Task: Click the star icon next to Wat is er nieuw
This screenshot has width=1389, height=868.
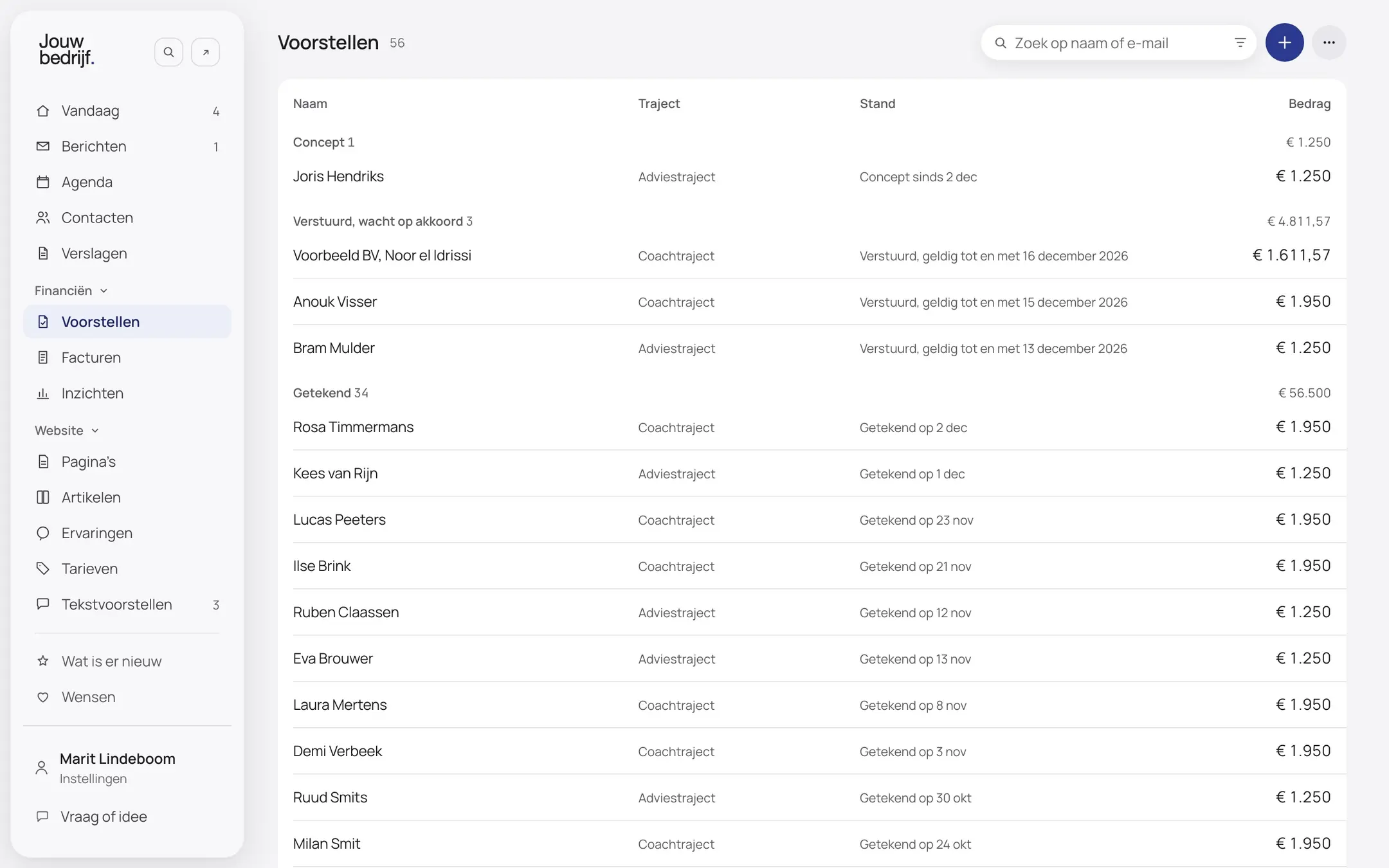Action: 43,661
